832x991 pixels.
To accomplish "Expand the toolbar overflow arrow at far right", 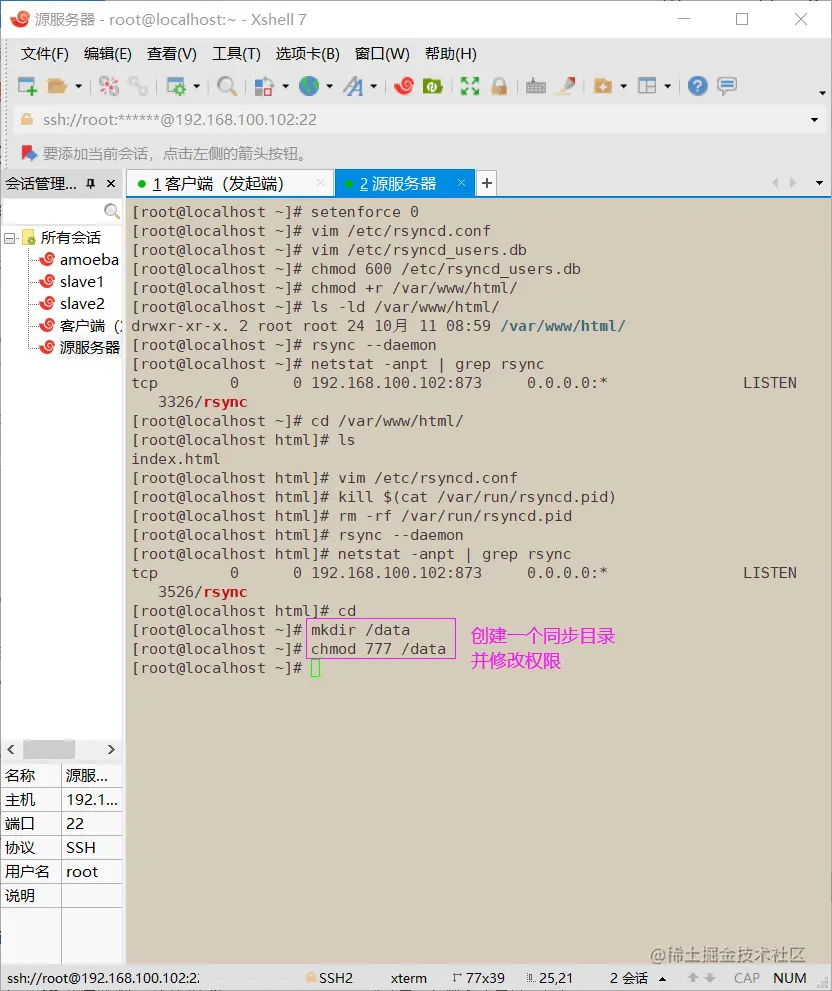I will click(x=822, y=93).
